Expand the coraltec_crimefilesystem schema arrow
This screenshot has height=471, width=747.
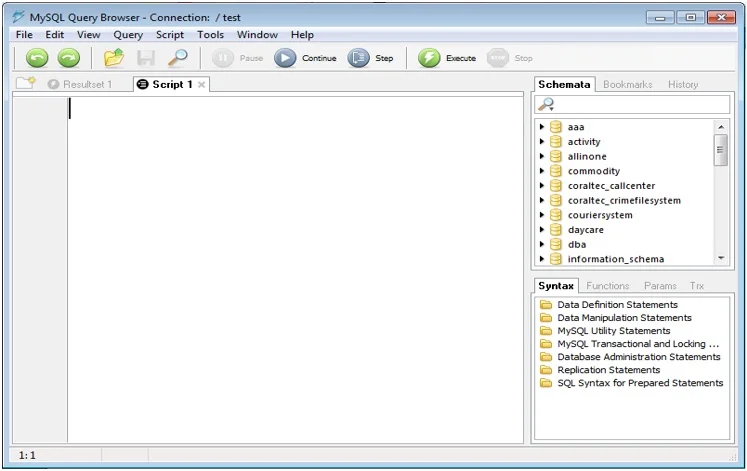[542, 200]
